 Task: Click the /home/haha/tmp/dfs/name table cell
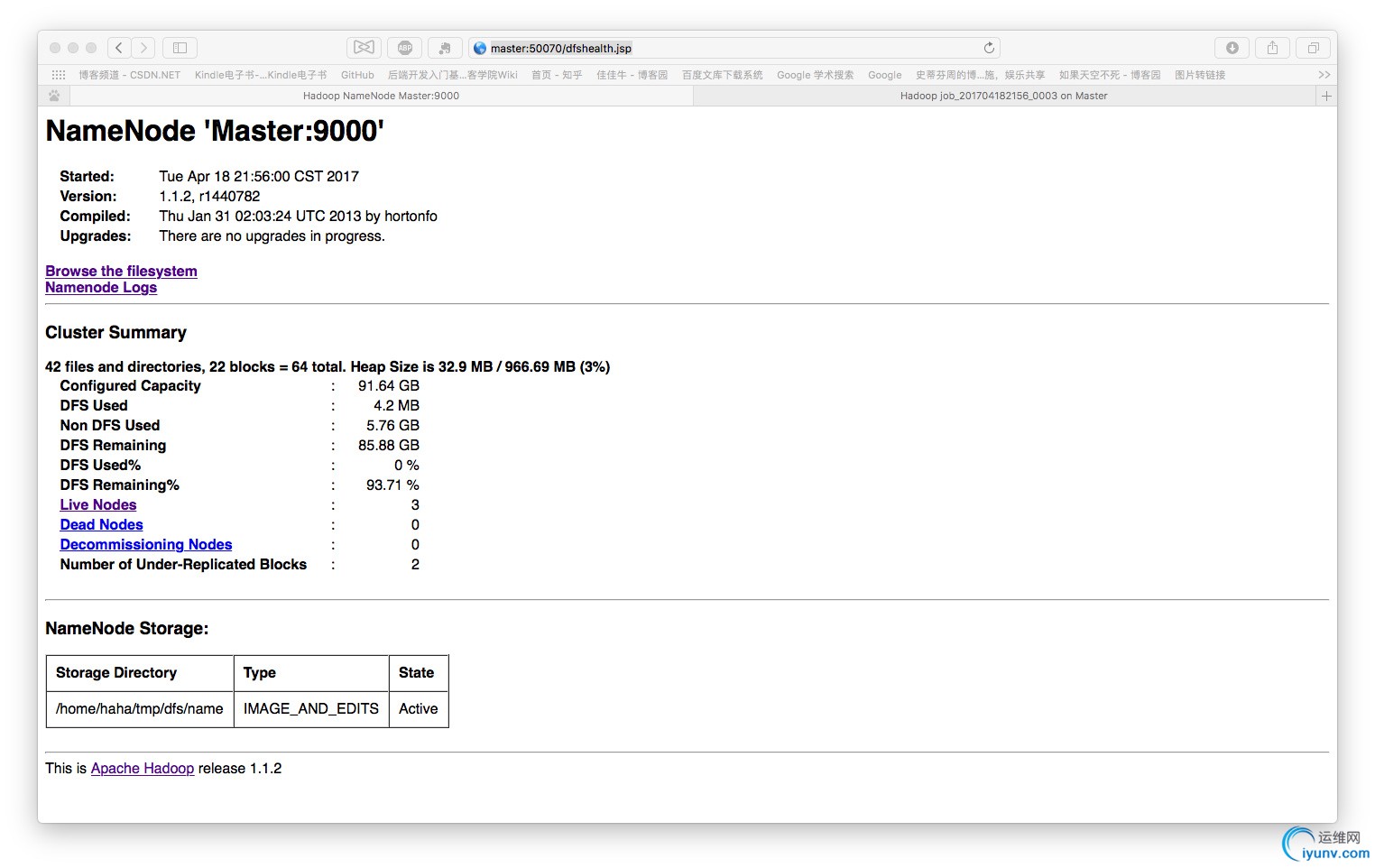pyautogui.click(x=140, y=709)
